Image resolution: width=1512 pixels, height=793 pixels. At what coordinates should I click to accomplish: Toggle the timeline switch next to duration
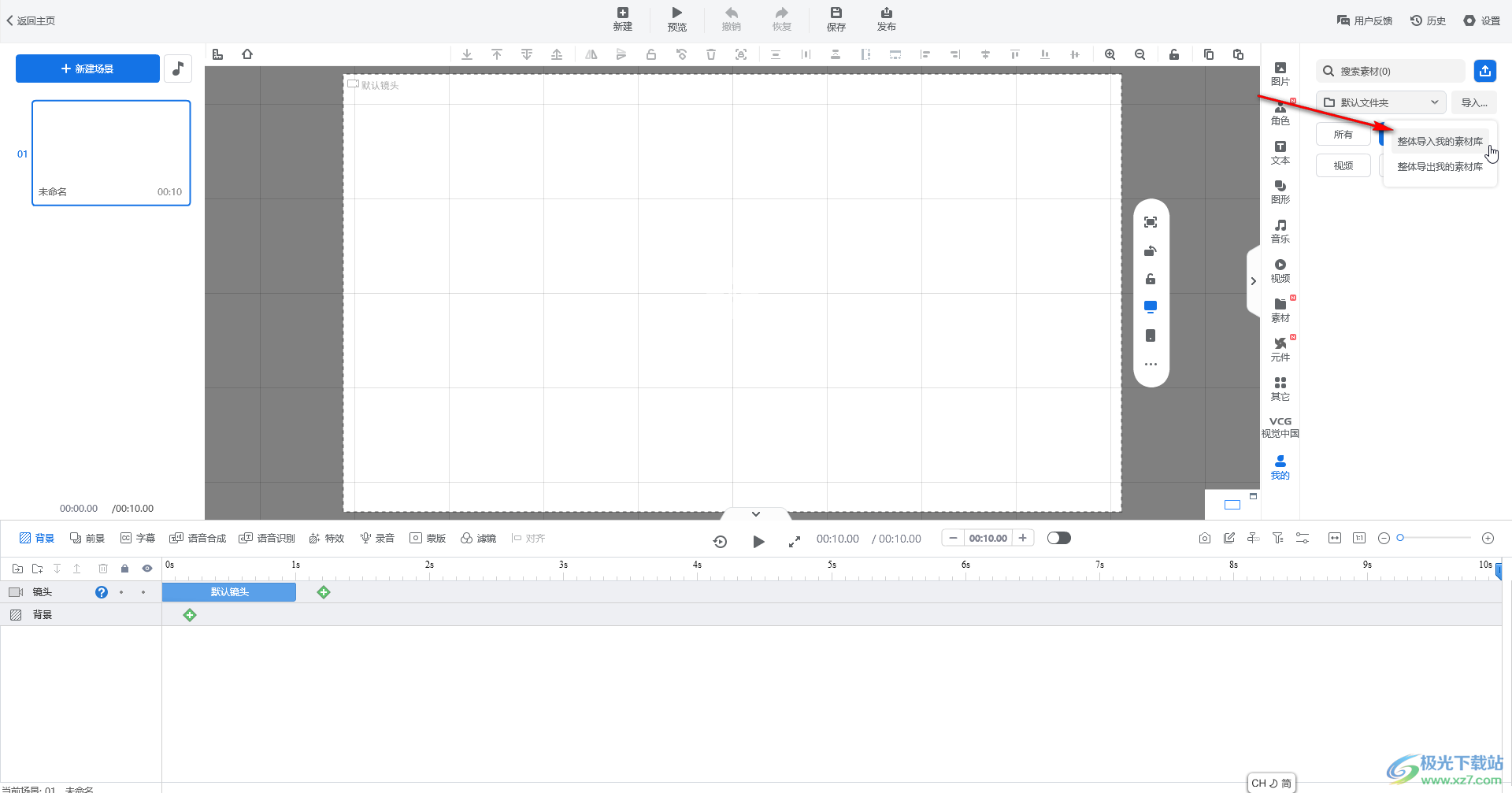1059,538
